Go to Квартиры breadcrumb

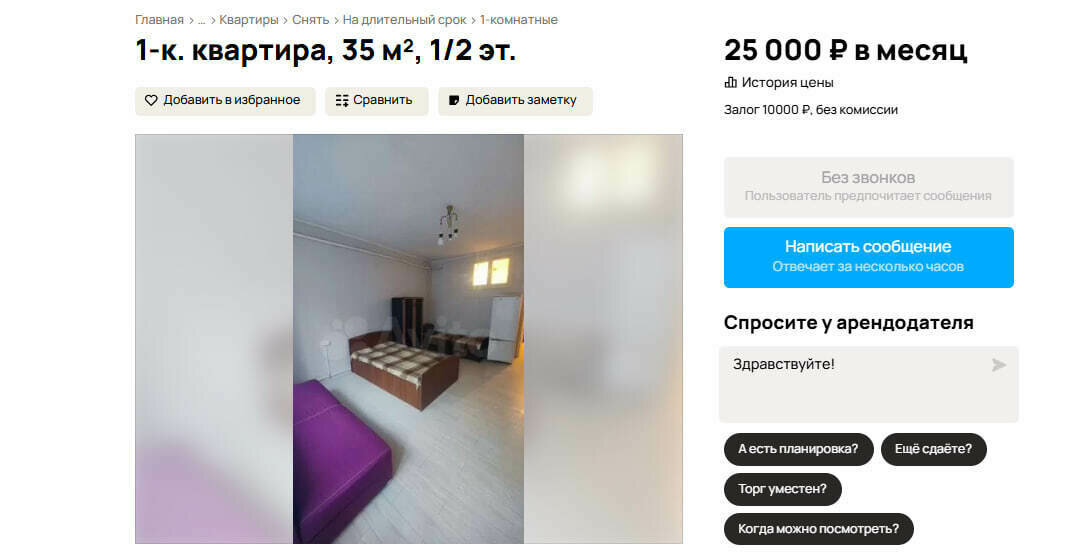tap(249, 20)
